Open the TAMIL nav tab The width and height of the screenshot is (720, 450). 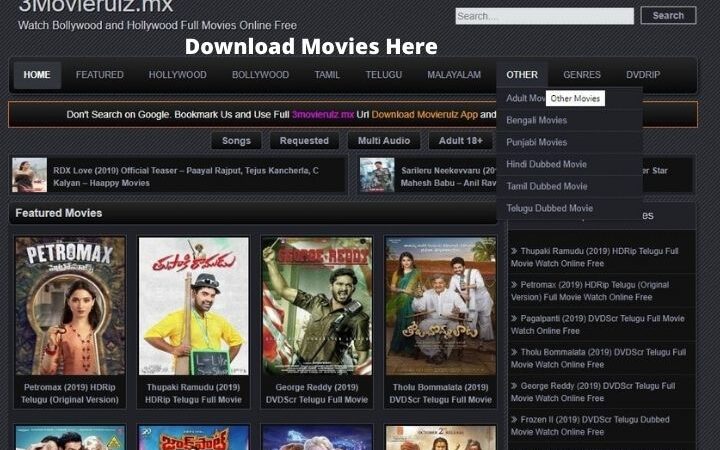327,75
